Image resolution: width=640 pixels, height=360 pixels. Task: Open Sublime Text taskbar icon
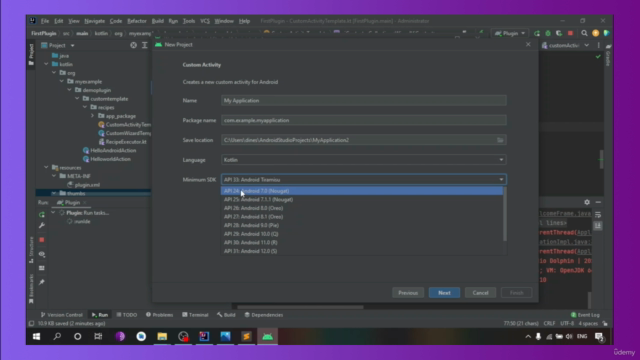(x=246, y=336)
